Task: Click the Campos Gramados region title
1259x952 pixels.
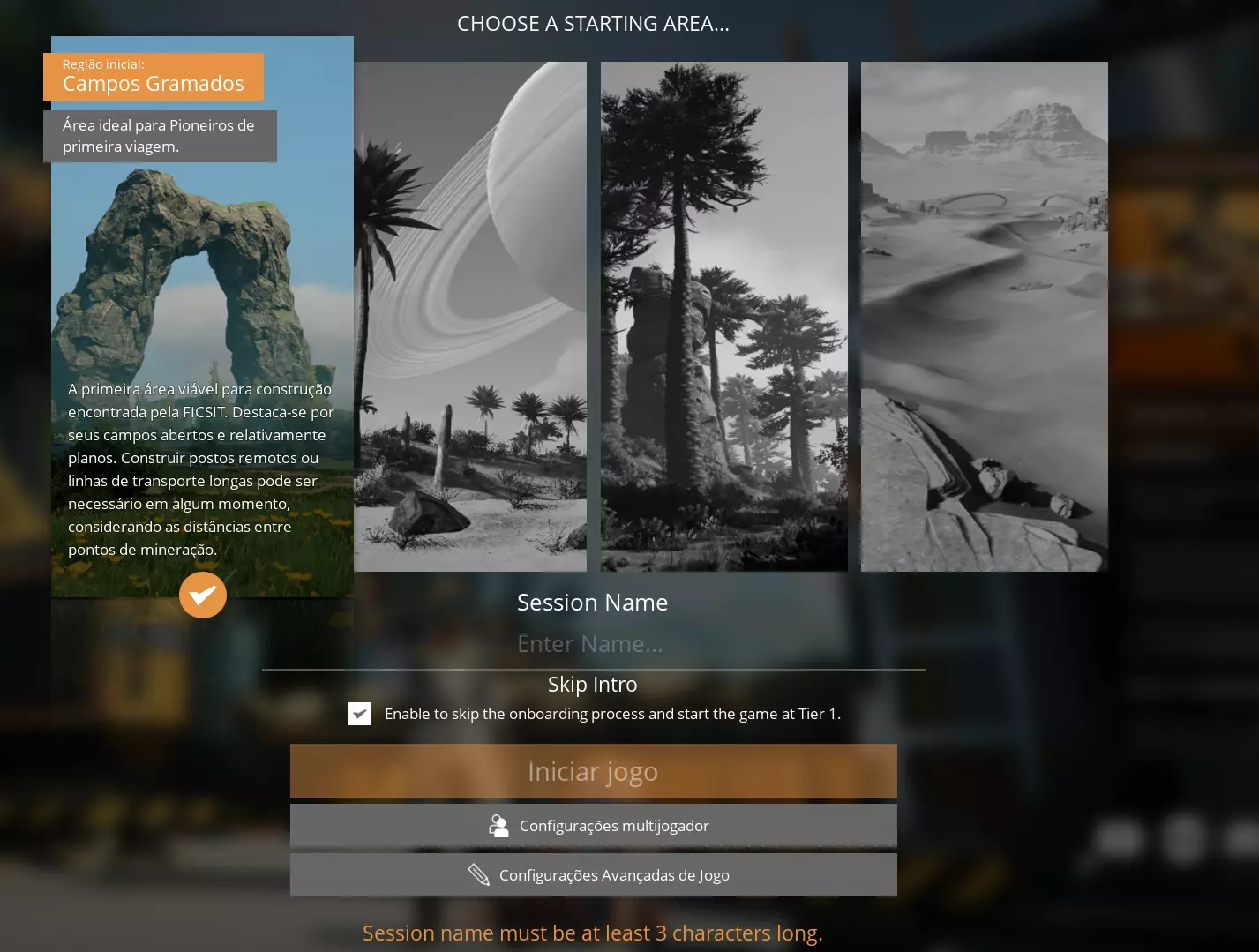Action: (x=154, y=84)
